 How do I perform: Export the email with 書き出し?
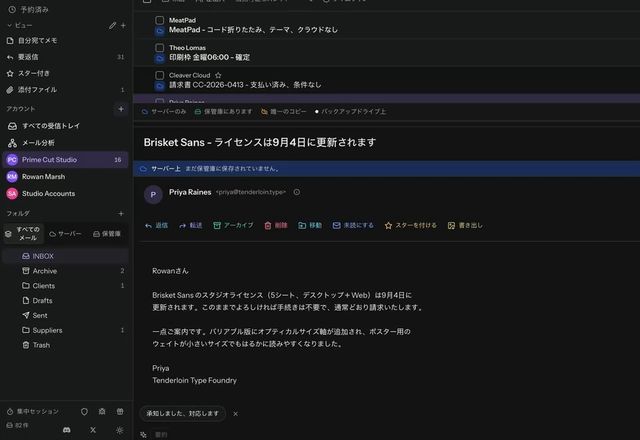[465, 225]
